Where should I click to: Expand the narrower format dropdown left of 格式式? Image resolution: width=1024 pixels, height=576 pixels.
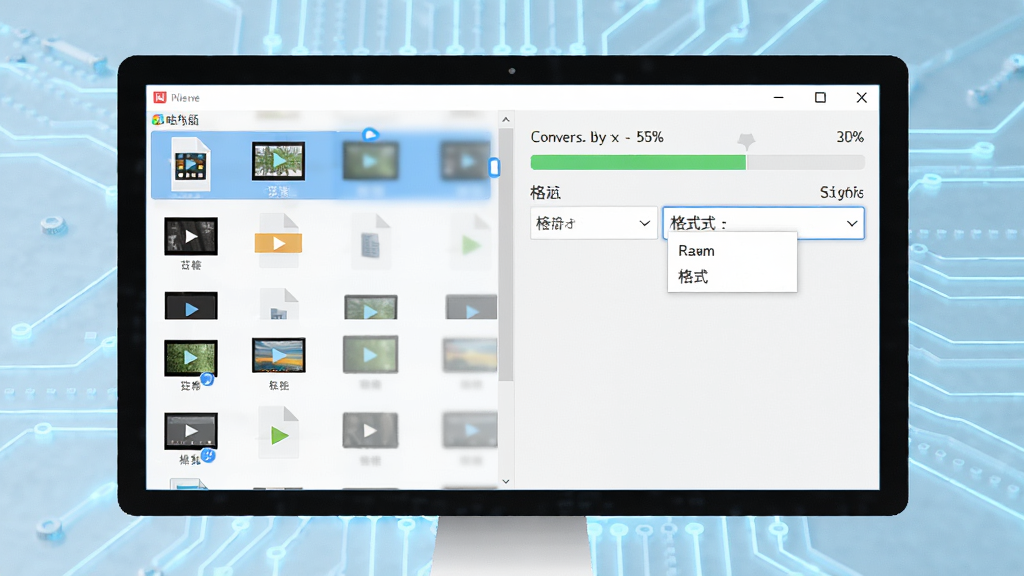click(x=594, y=223)
